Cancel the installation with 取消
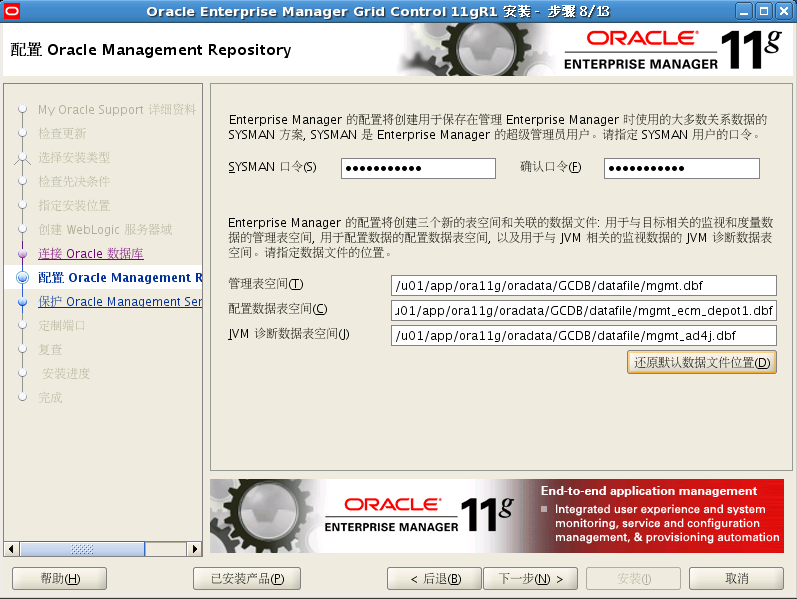Viewport: 797px width, 599px height. tap(736, 579)
